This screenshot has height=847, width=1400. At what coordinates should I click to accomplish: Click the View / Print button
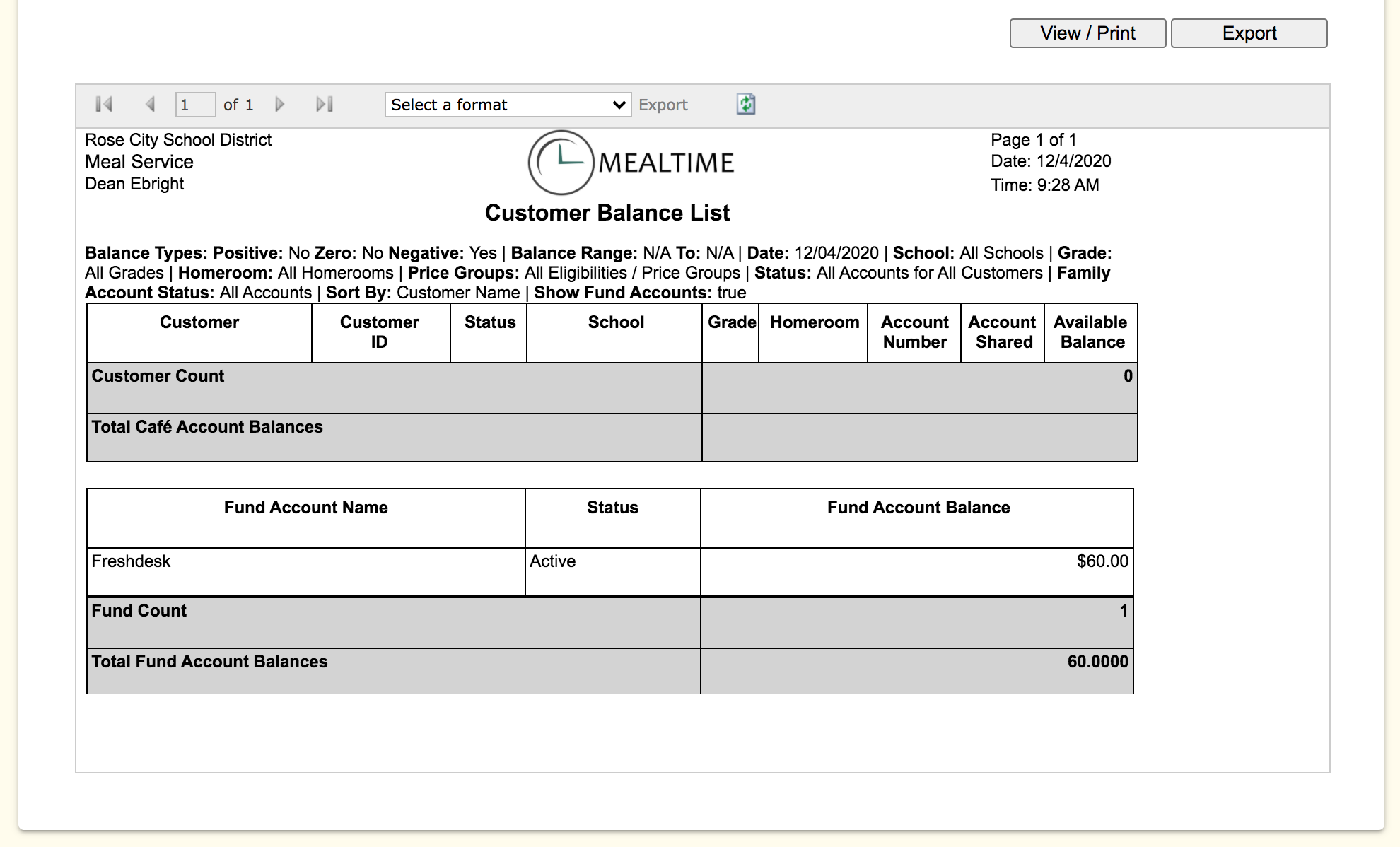pyautogui.click(x=1087, y=33)
